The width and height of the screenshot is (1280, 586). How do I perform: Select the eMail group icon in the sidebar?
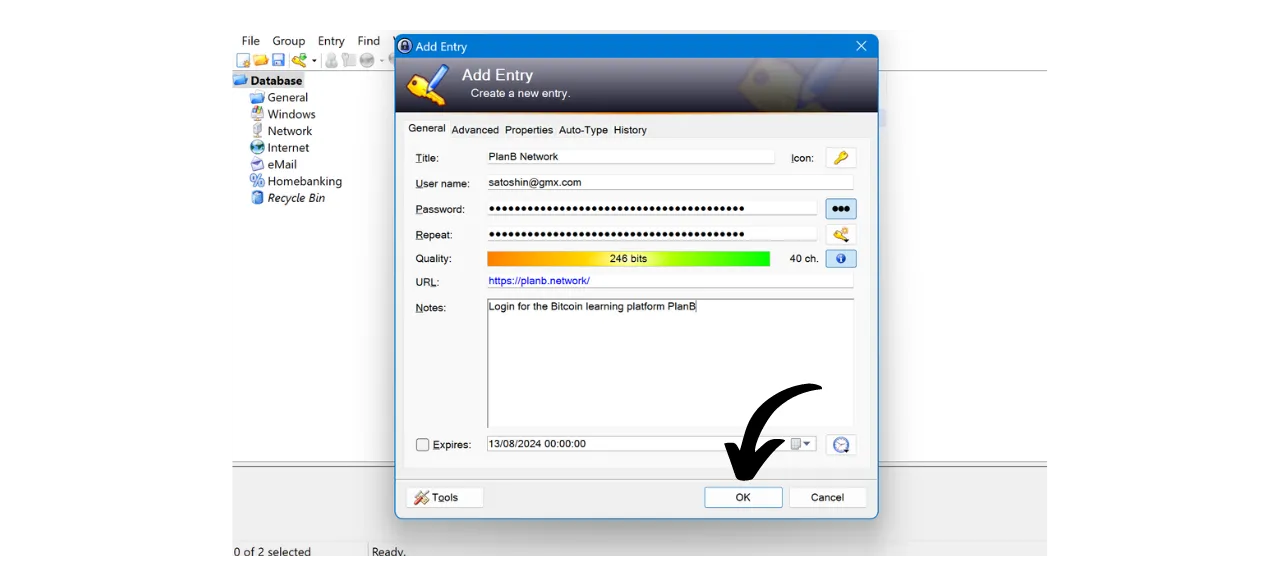pyautogui.click(x=260, y=164)
